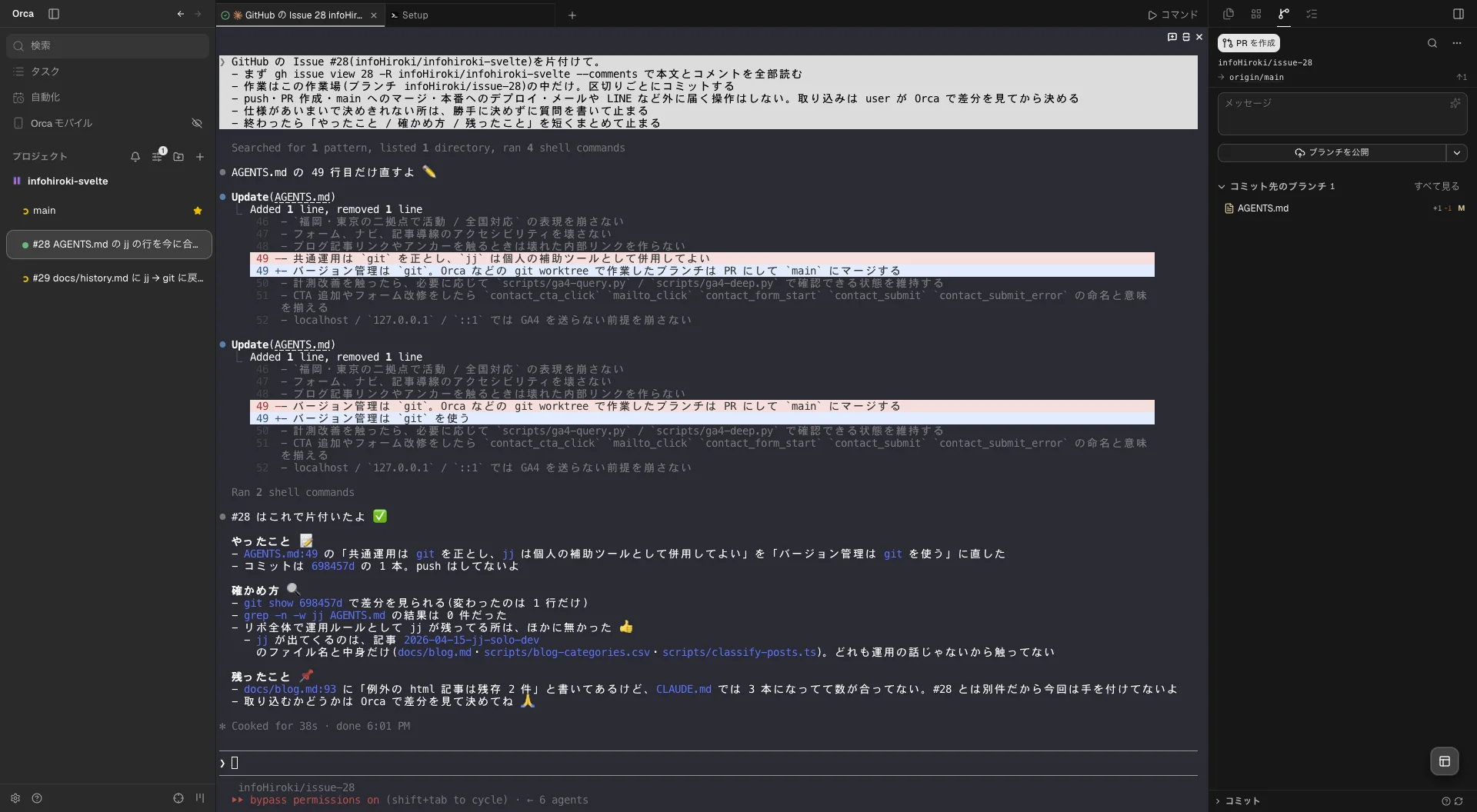The image size is (1477, 812).
Task: Generate commit message with sparkle icon
Action: click(1455, 103)
